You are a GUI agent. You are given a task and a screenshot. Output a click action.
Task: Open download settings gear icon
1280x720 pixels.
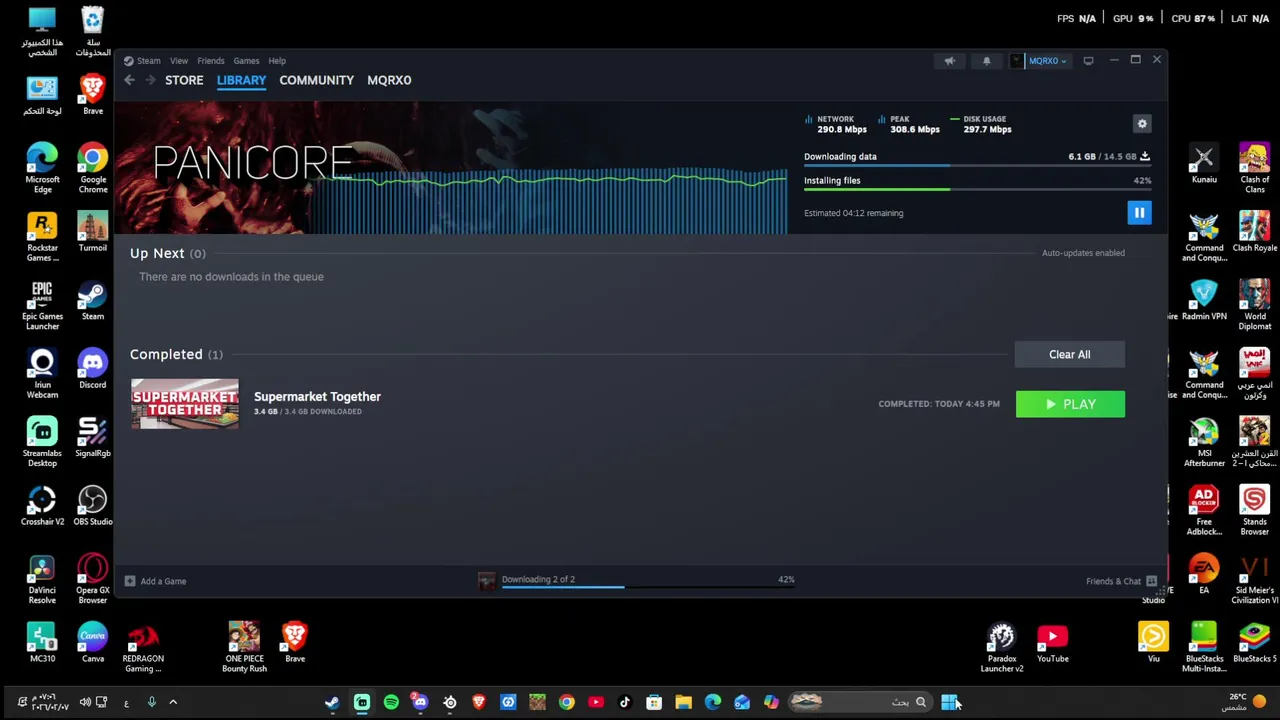(x=1142, y=124)
